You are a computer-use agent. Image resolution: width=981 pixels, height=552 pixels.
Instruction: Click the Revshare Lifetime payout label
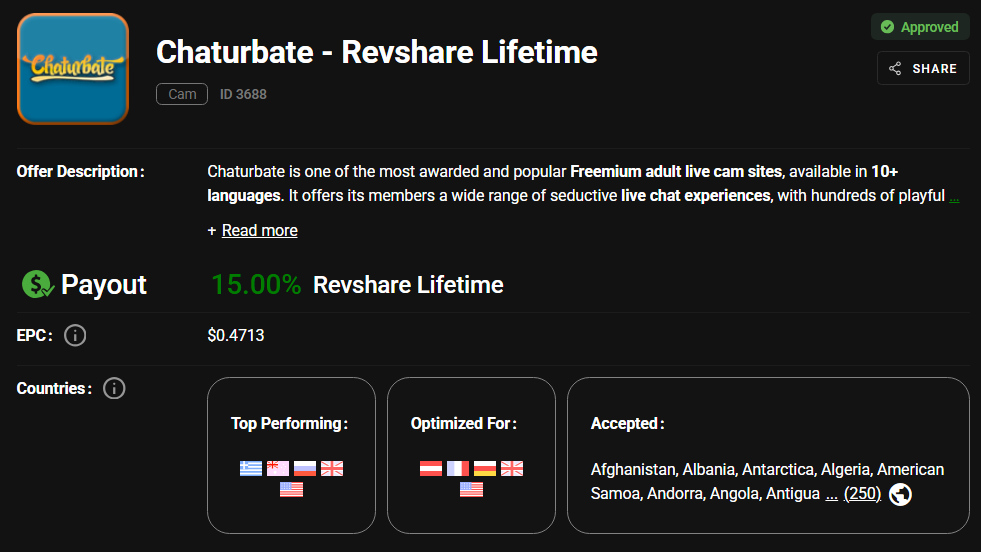point(408,285)
